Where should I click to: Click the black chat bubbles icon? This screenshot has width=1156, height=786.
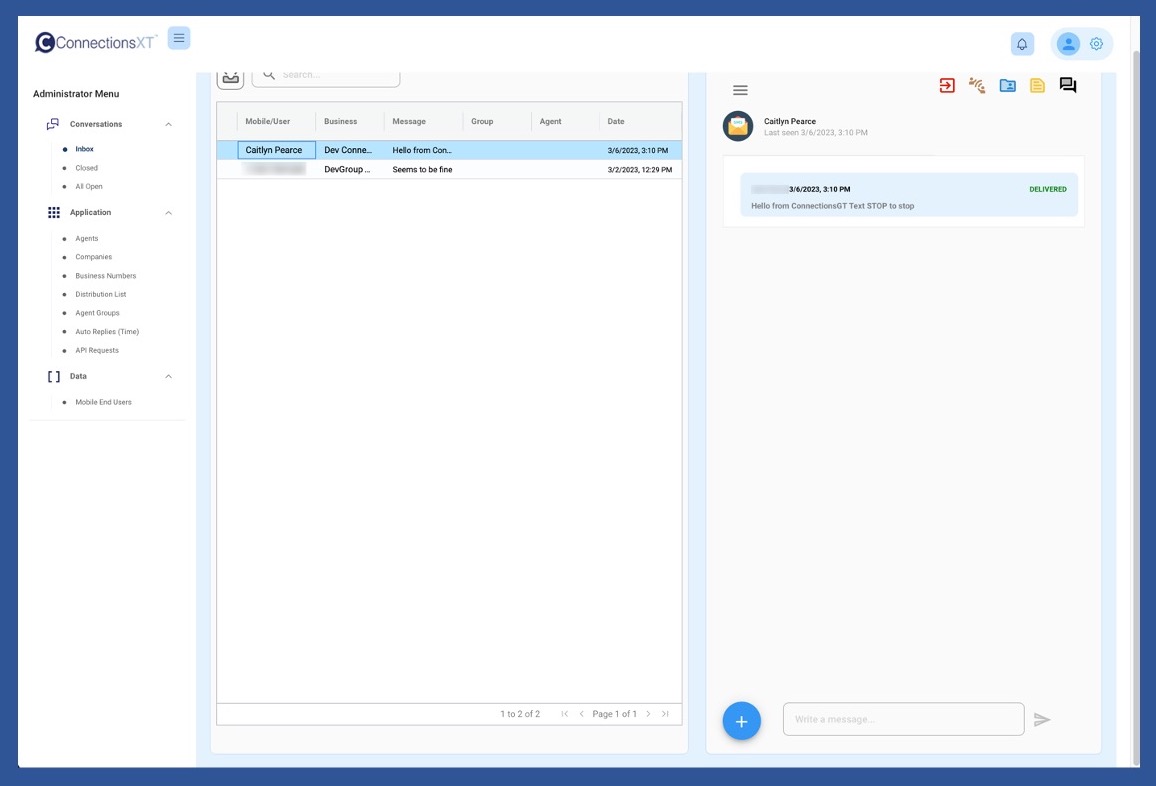pos(1068,86)
